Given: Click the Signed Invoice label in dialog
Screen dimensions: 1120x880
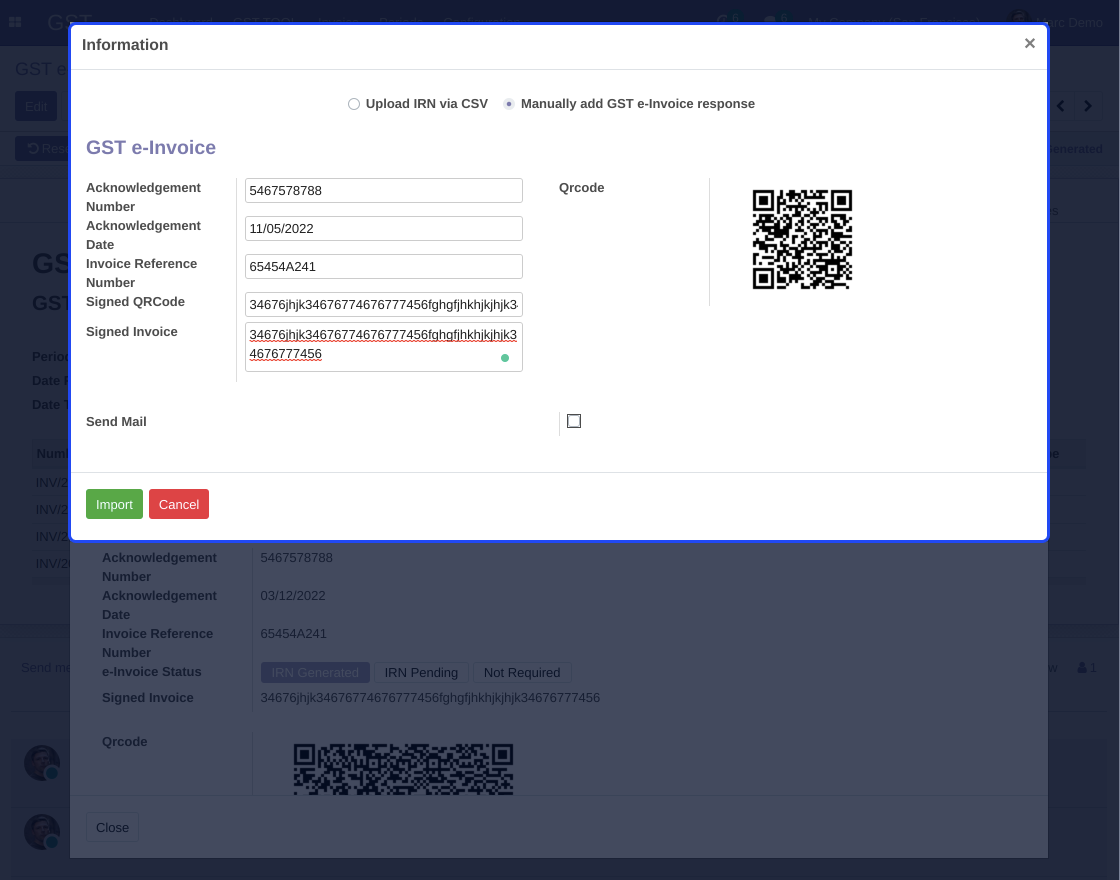Looking at the screenshot, I should (x=131, y=331).
